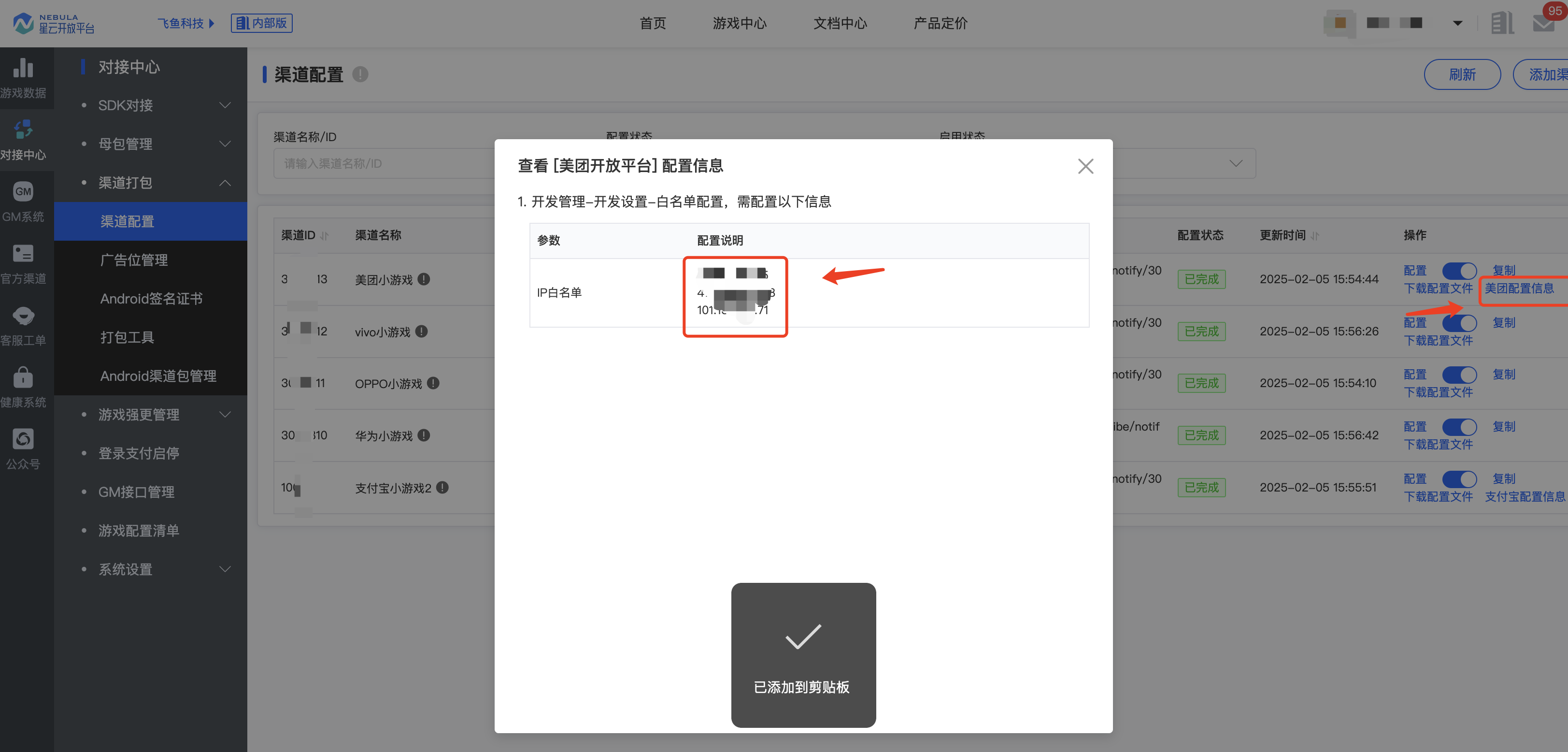Image resolution: width=1568 pixels, height=752 pixels.
Task: Close the 美团开放平台 config dialog
Action: [x=1085, y=166]
